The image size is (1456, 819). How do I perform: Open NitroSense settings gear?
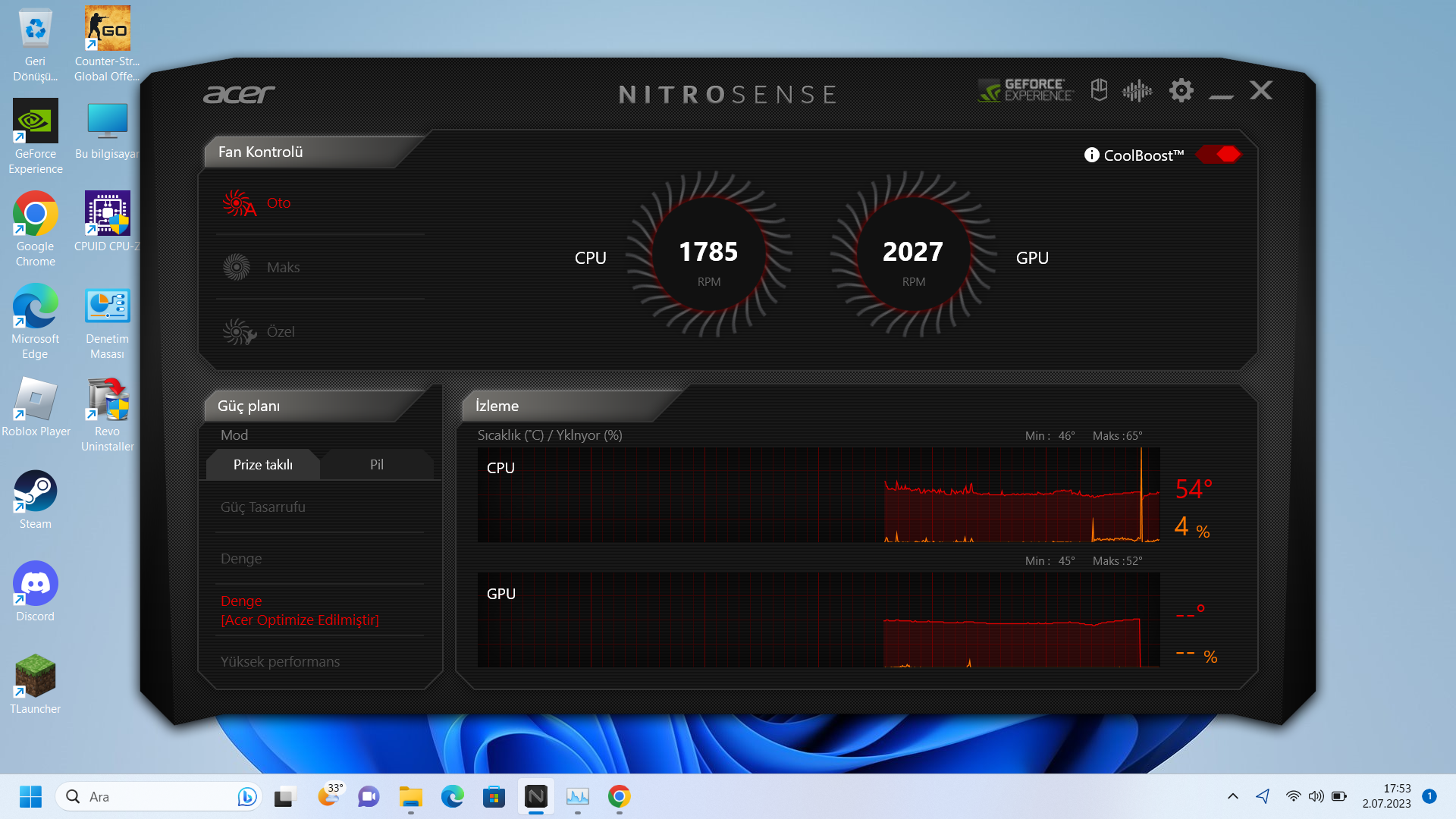tap(1181, 91)
